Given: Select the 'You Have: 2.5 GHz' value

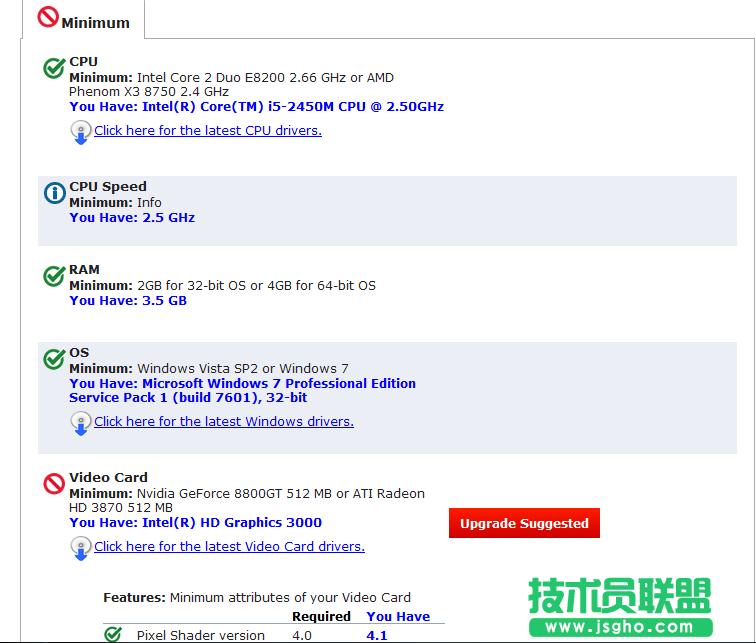Looking at the screenshot, I should tap(132, 218).
